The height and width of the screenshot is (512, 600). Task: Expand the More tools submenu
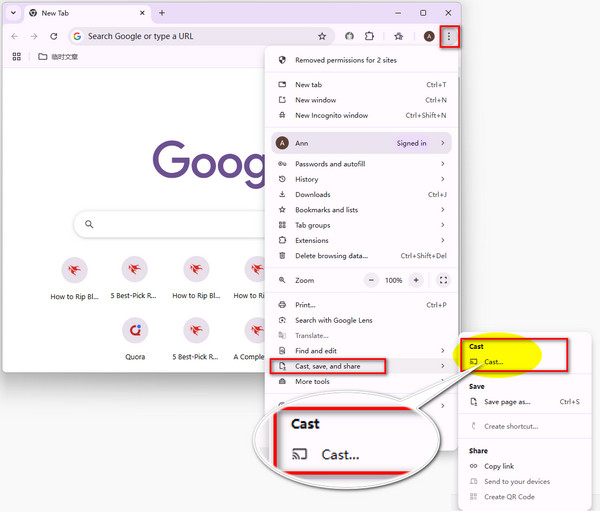point(362,382)
